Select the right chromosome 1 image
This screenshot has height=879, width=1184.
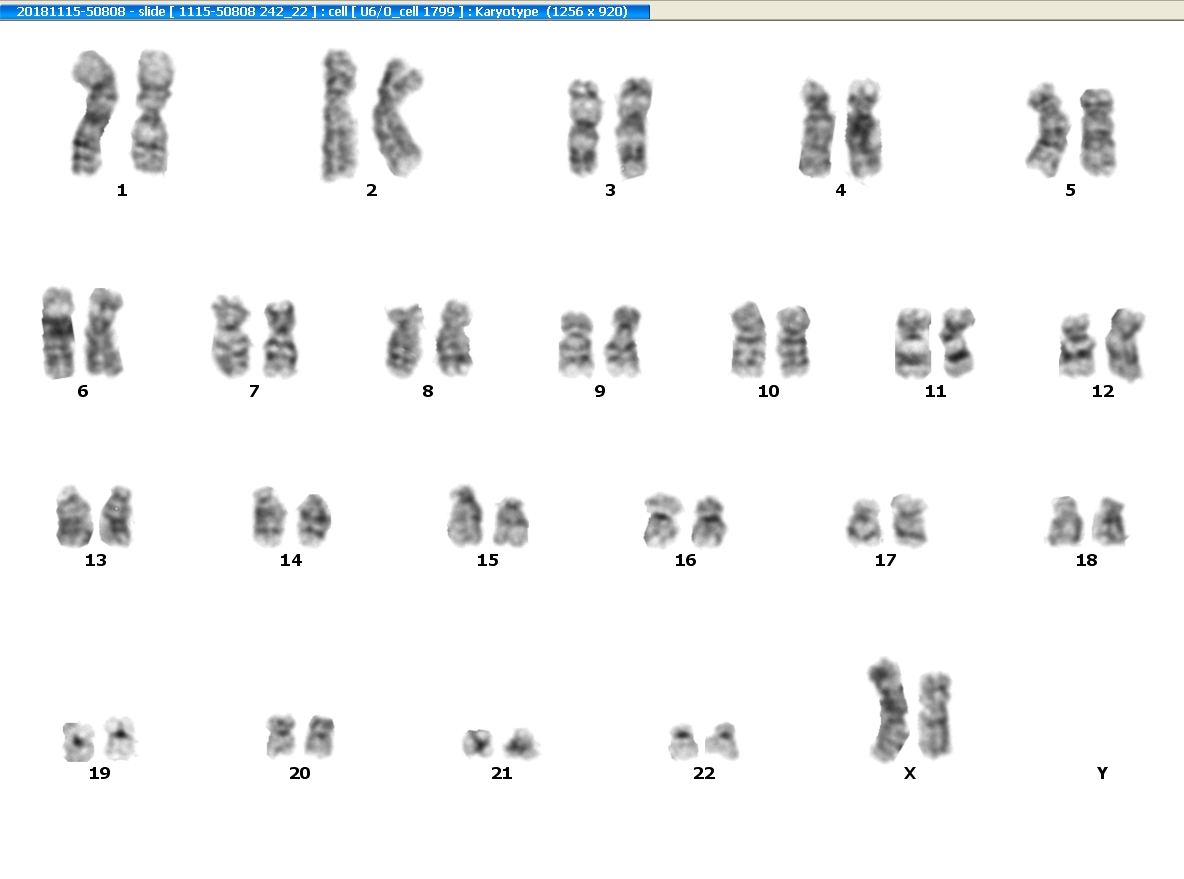click(153, 111)
